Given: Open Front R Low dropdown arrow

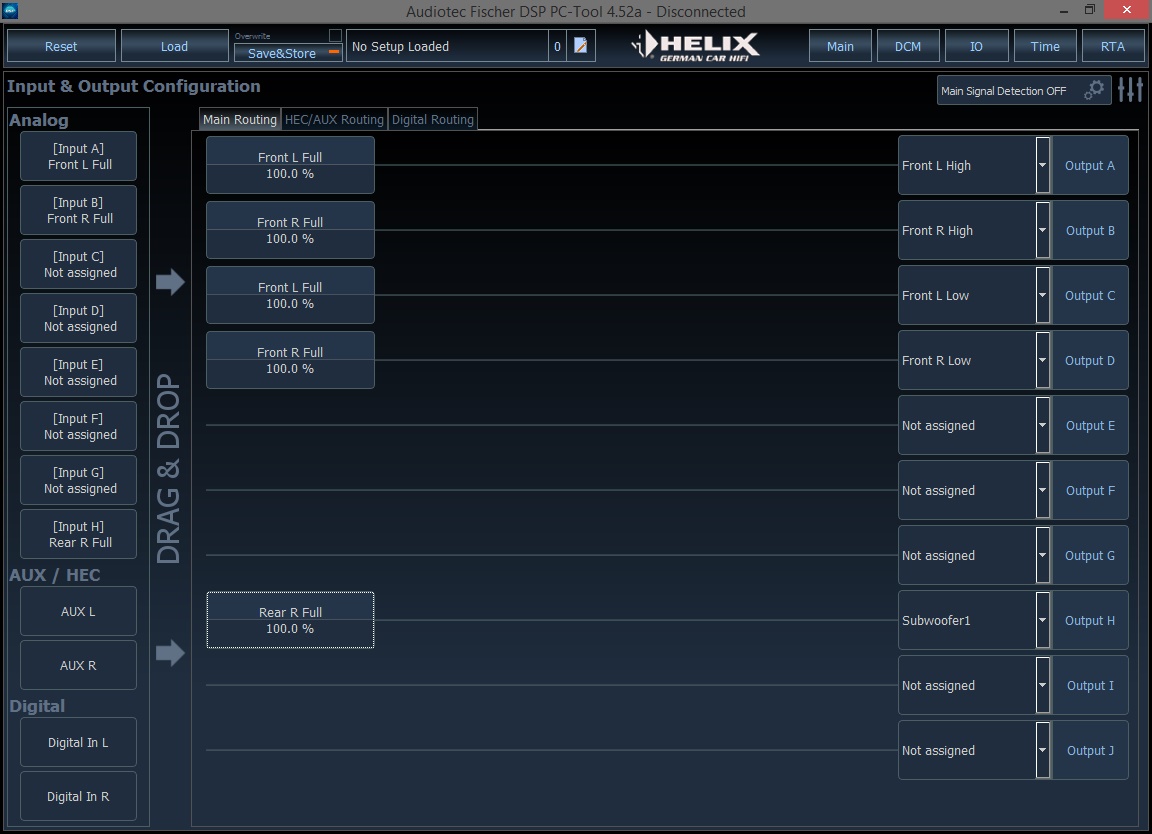Looking at the screenshot, I should pos(1043,360).
